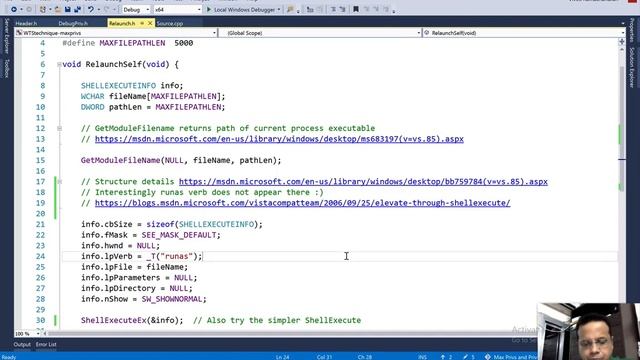Click the Find in Files toolbar icon
Image resolution: width=640 pixels, height=360 pixels.
coord(290,9)
